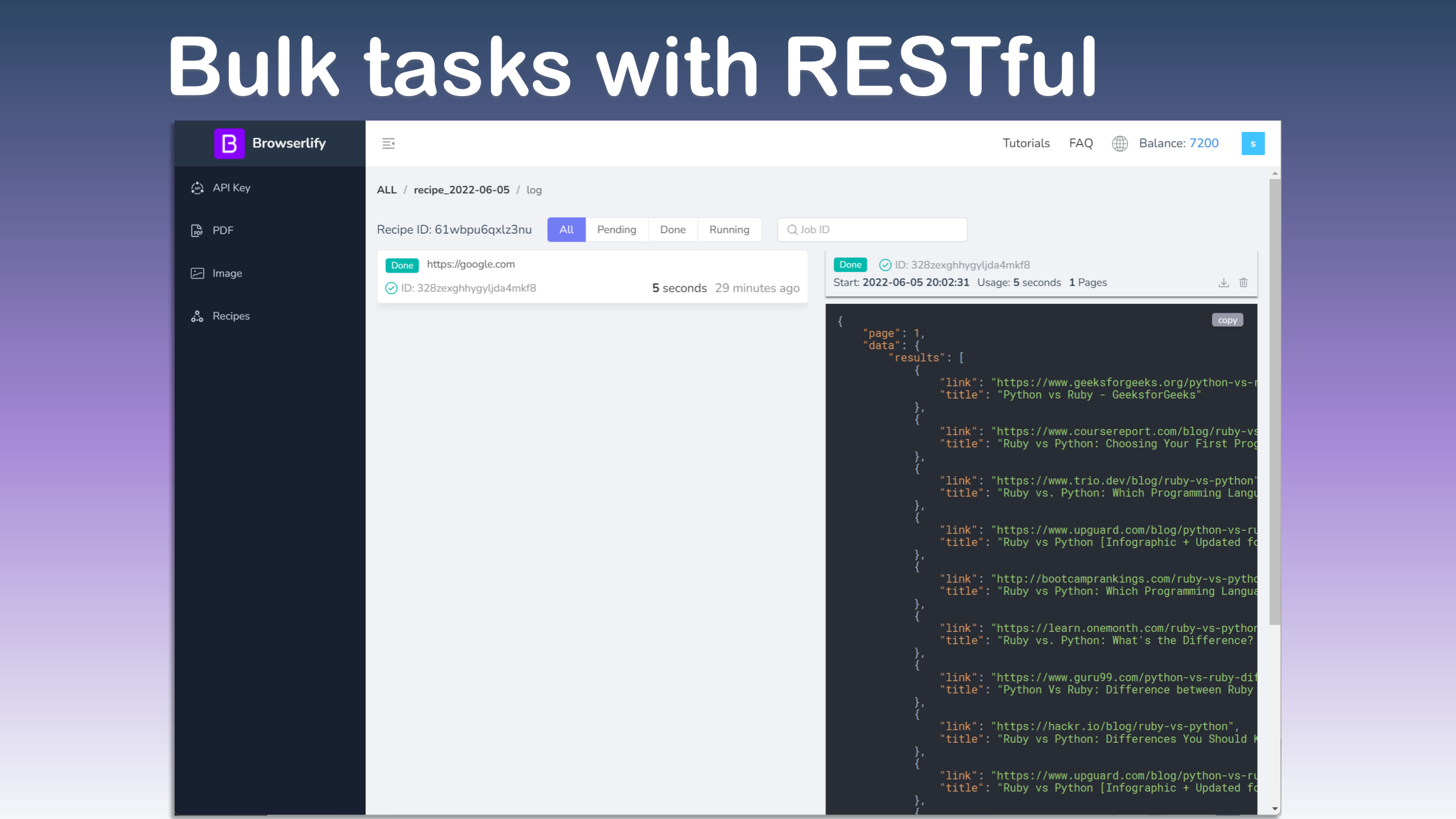Click 'Python vs Ruby - GeeksforGeeks' title line
The width and height of the screenshot is (1456, 819).
click(1070, 395)
